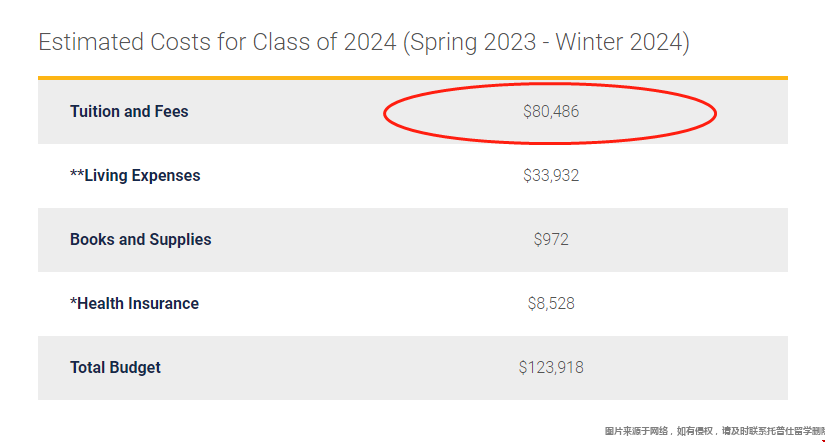Screen dimensions: 825x442
Task: Select the Total Budget row label
Action: coord(115,367)
